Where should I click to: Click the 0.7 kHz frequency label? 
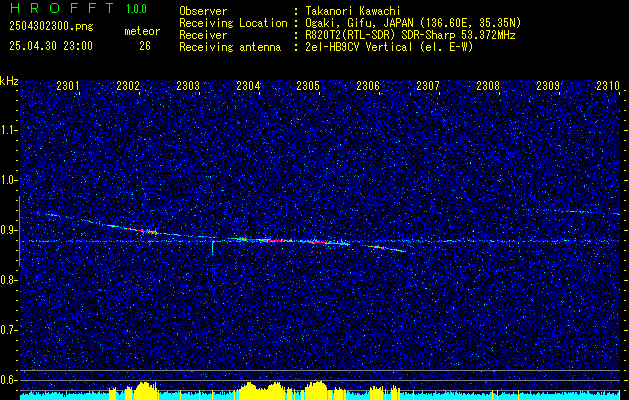8,330
